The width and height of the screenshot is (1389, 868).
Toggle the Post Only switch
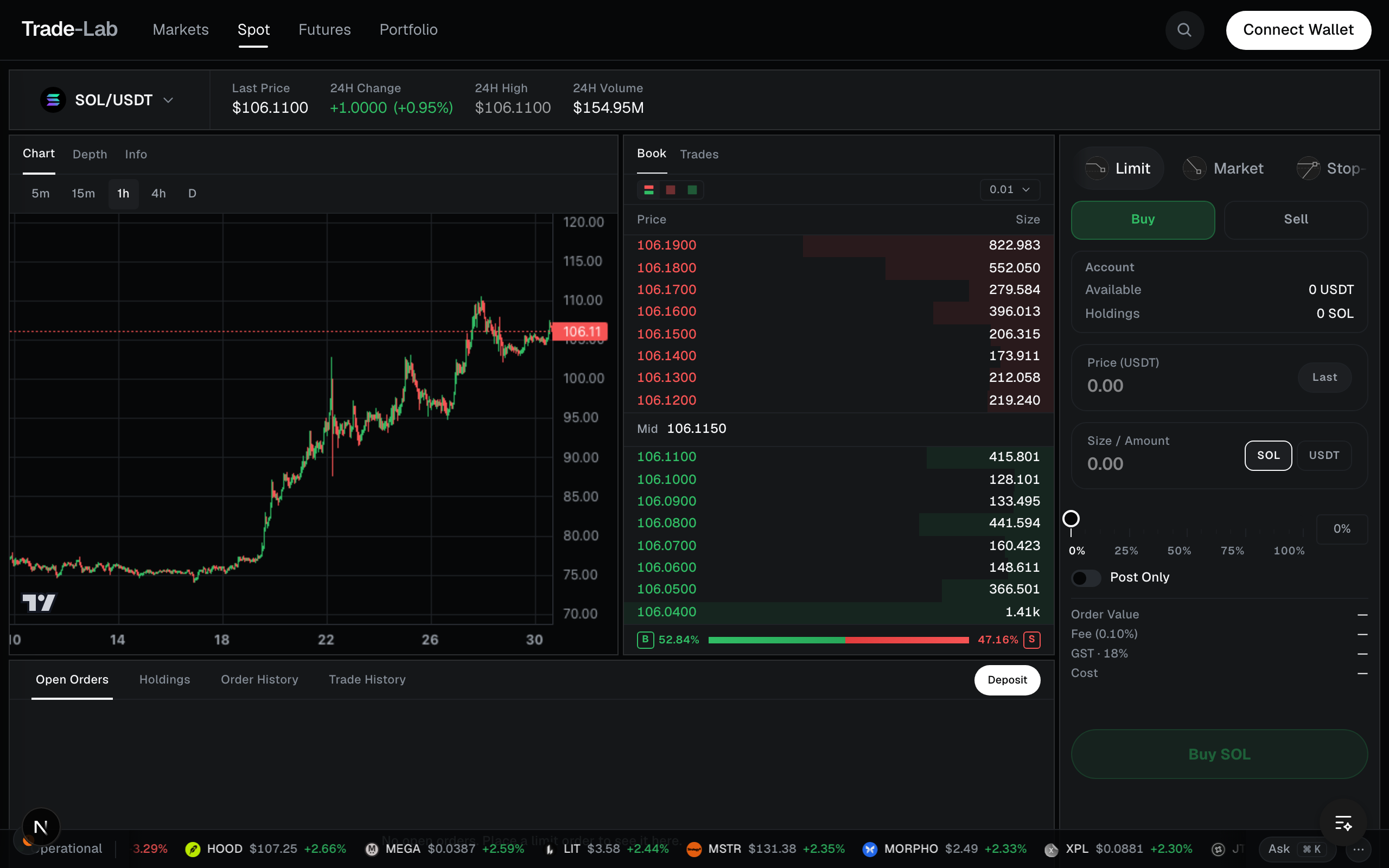coord(1086,578)
